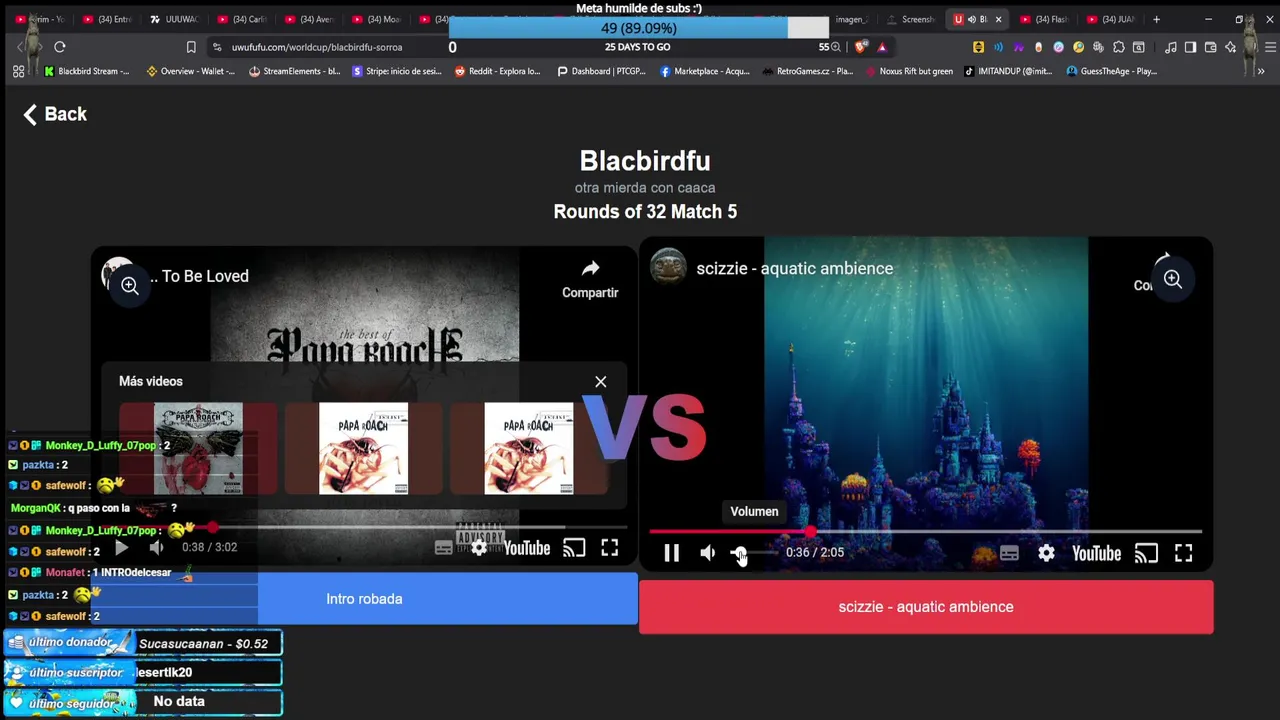Open first Papa Roach heart album thumbnail

click(x=198, y=449)
